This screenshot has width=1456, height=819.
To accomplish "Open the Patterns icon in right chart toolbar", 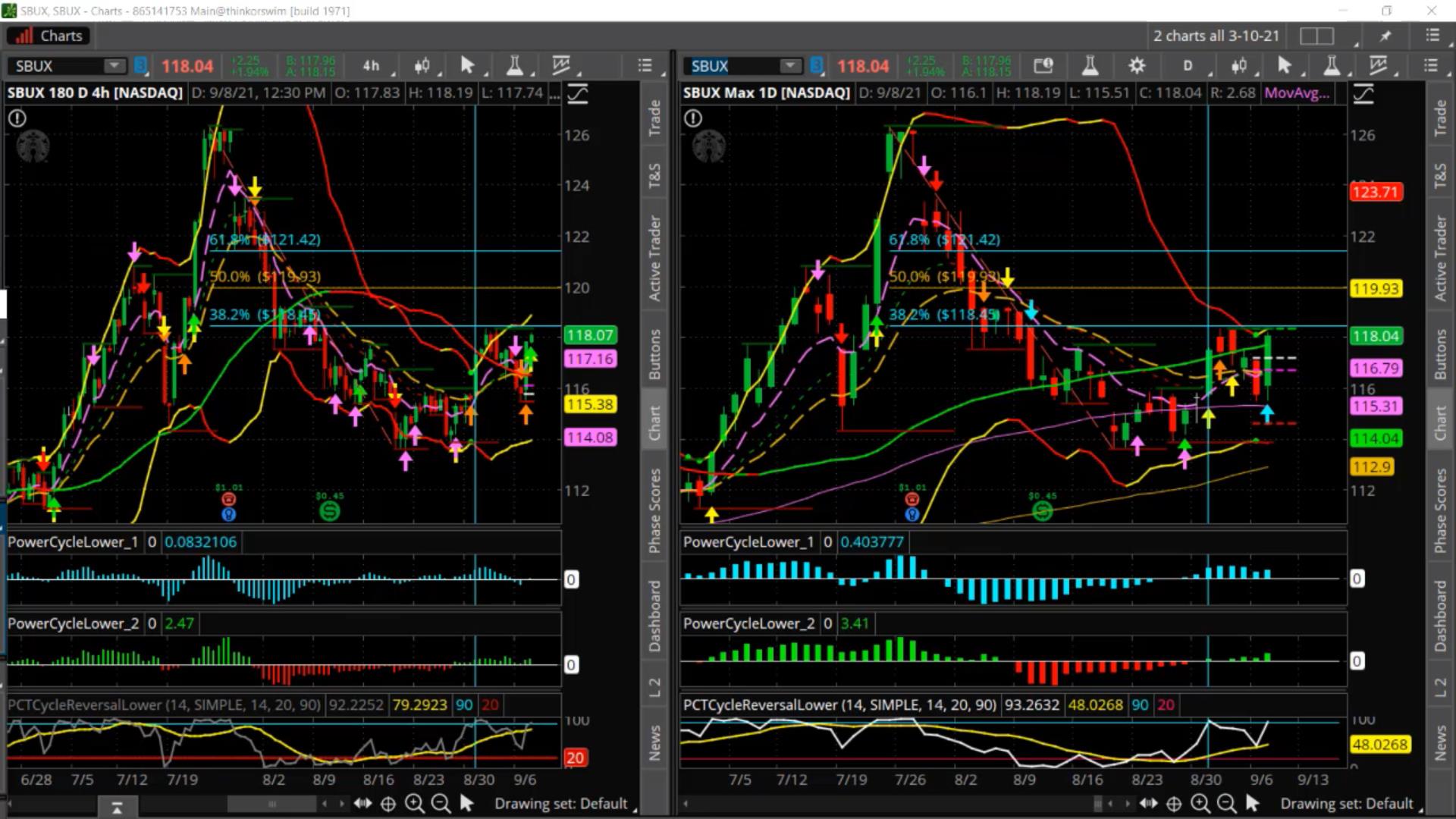I will coord(1378,66).
